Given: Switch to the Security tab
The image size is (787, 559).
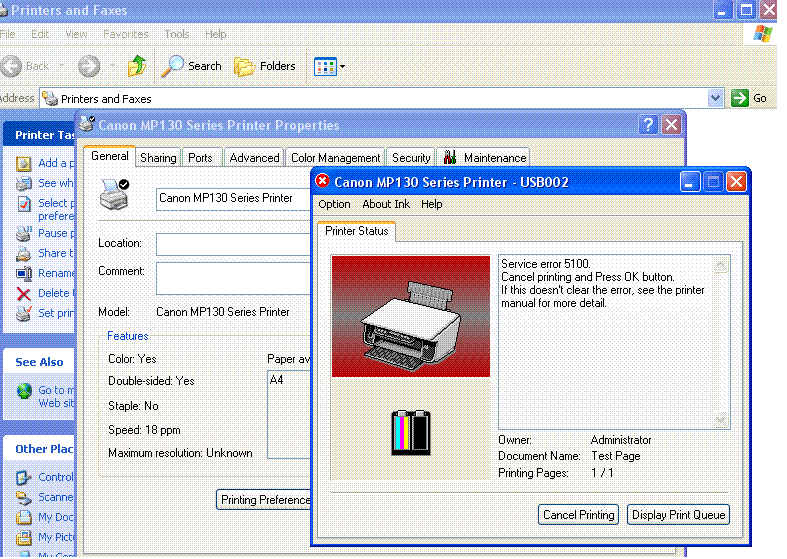Looking at the screenshot, I should [411, 158].
